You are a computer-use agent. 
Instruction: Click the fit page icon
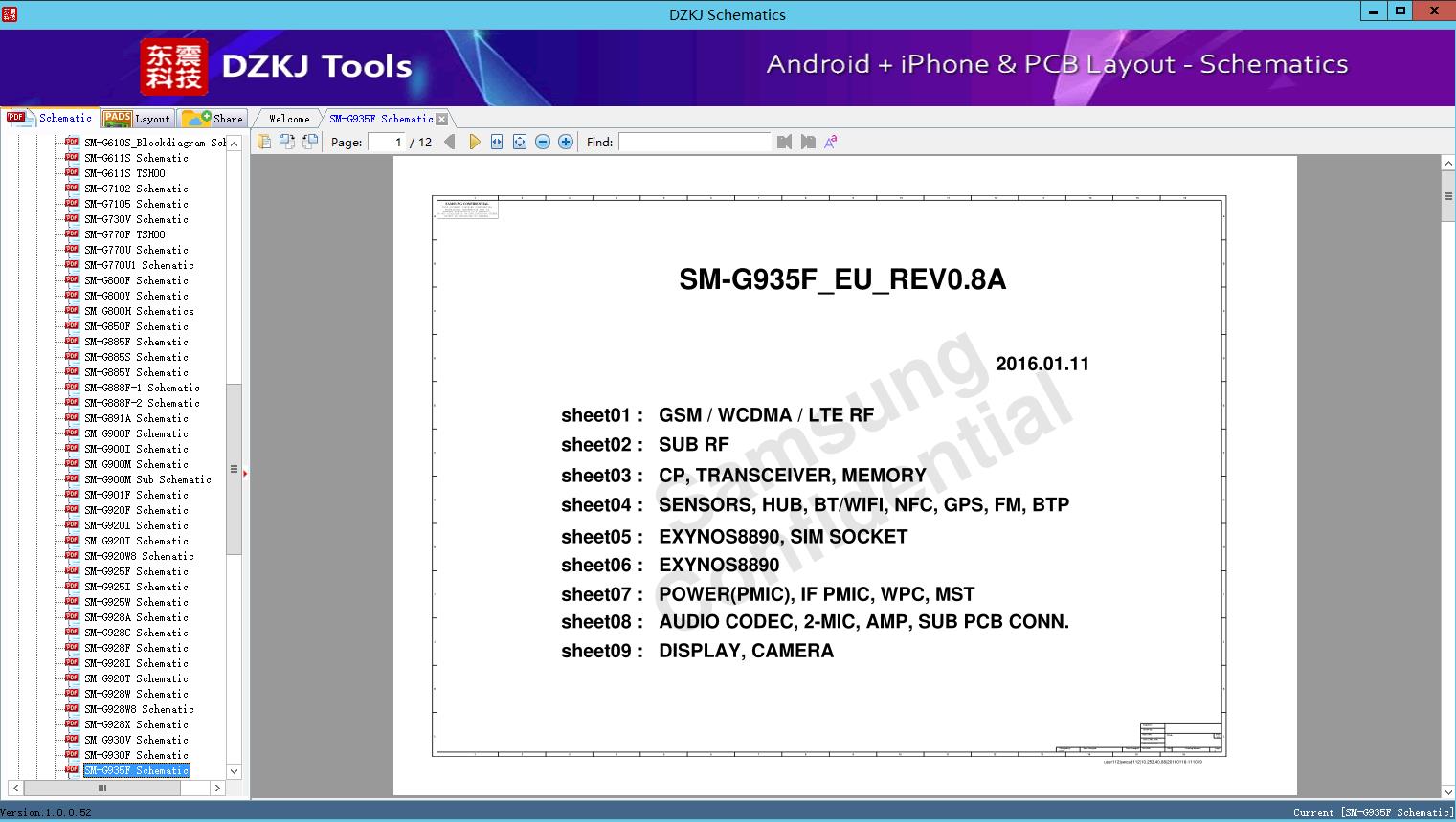point(520,142)
